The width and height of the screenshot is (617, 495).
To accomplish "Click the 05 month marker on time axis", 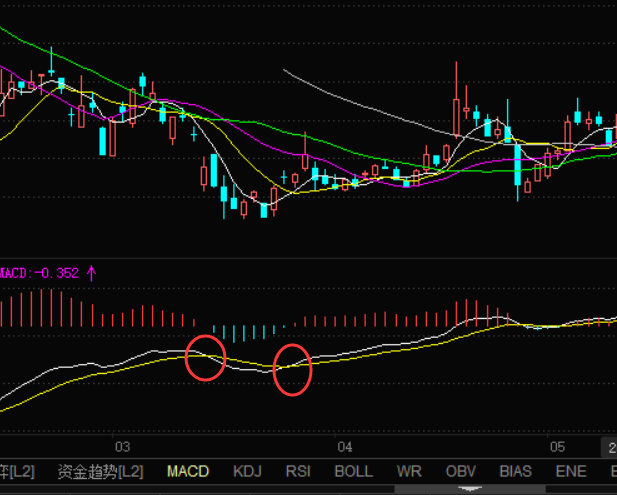I will tap(557, 446).
